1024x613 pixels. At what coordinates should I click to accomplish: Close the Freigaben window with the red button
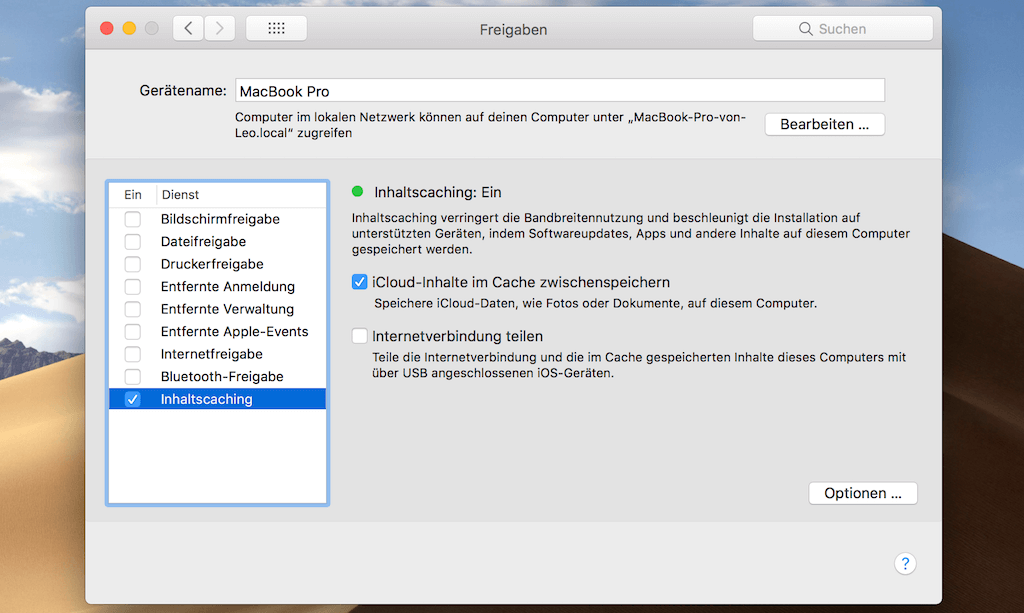click(106, 28)
